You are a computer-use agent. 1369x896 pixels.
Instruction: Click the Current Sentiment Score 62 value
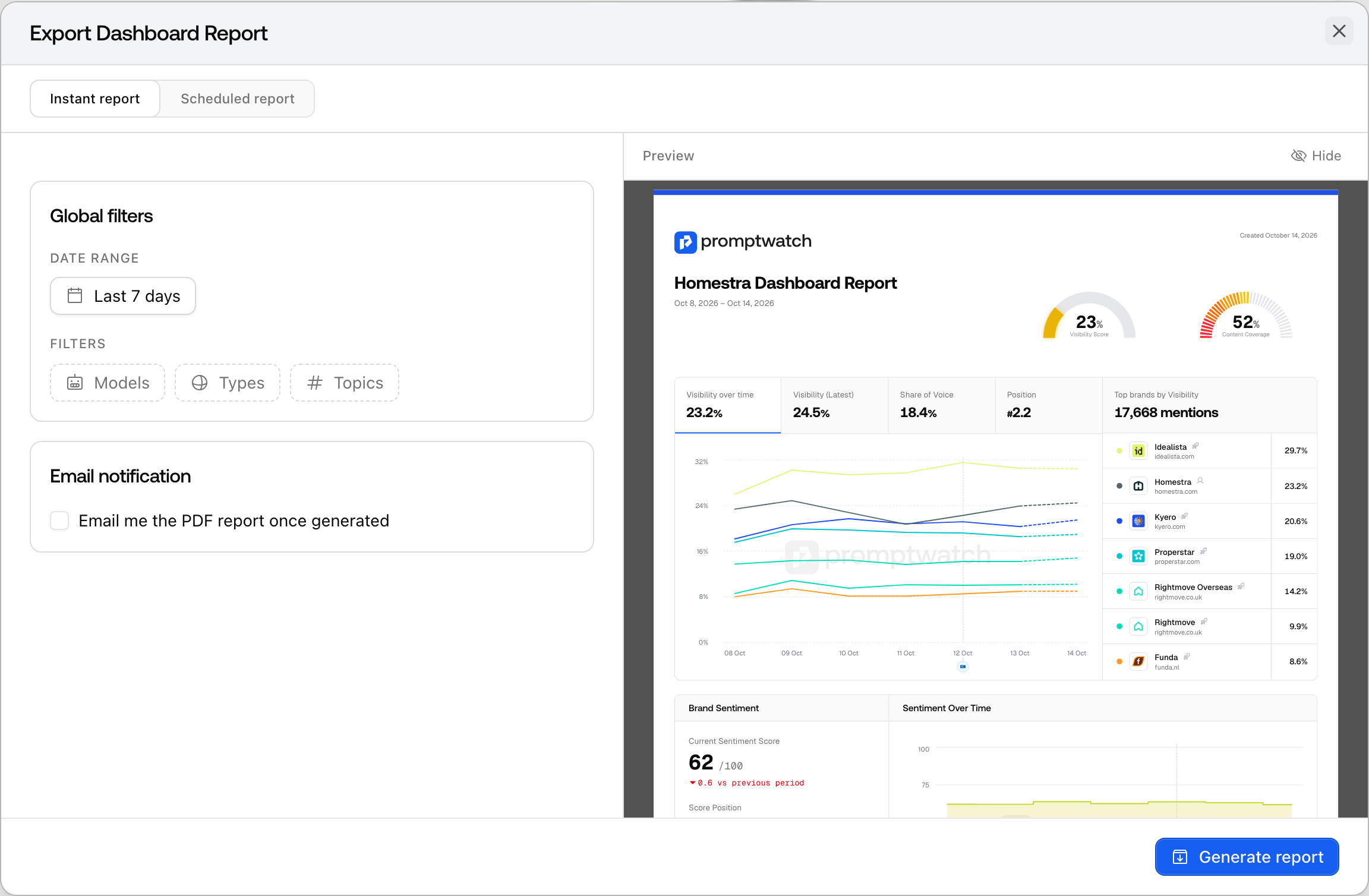pyautogui.click(x=701, y=762)
